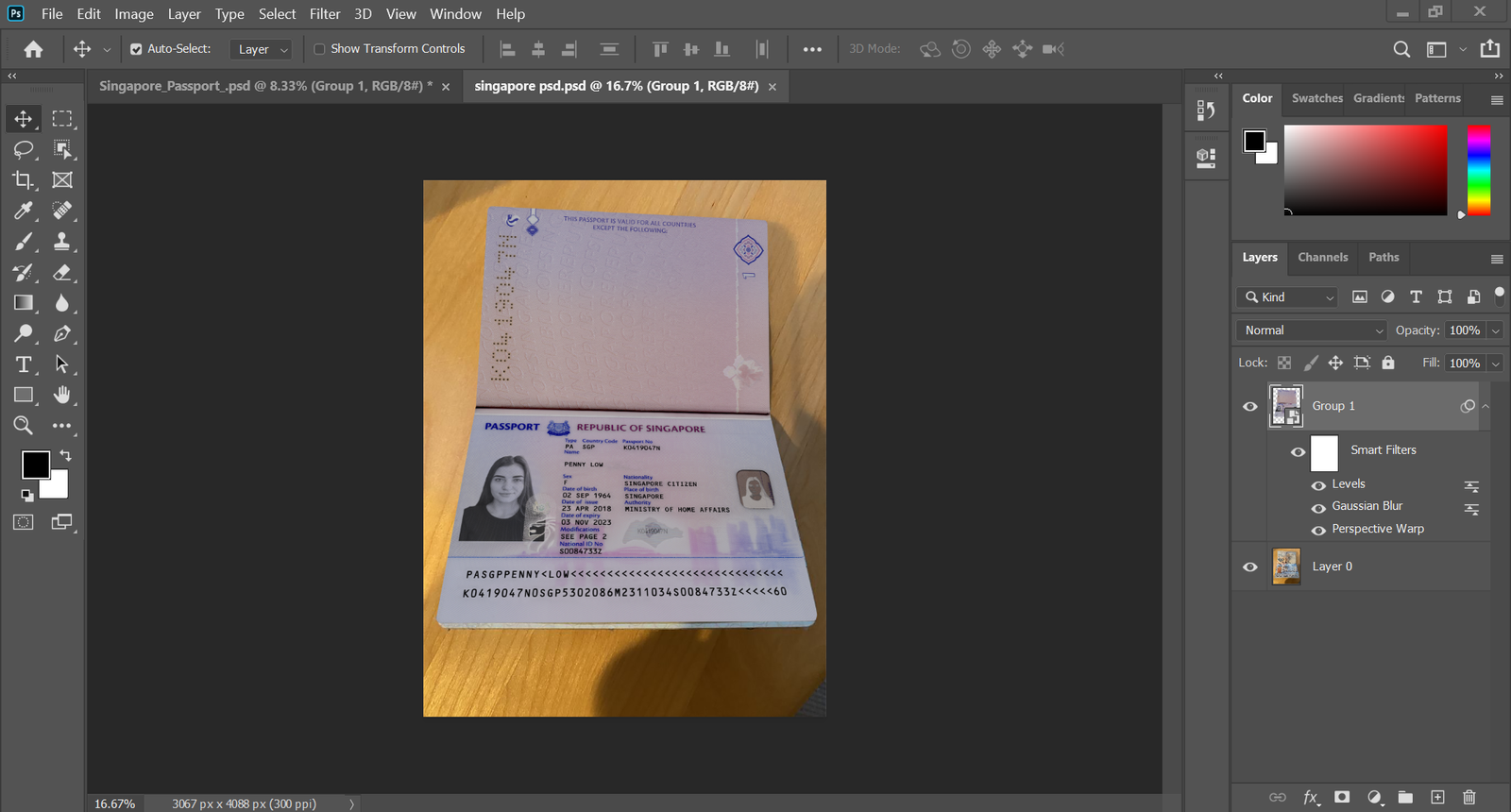Open the Image menu
The width and height of the screenshot is (1511, 812).
click(x=134, y=14)
